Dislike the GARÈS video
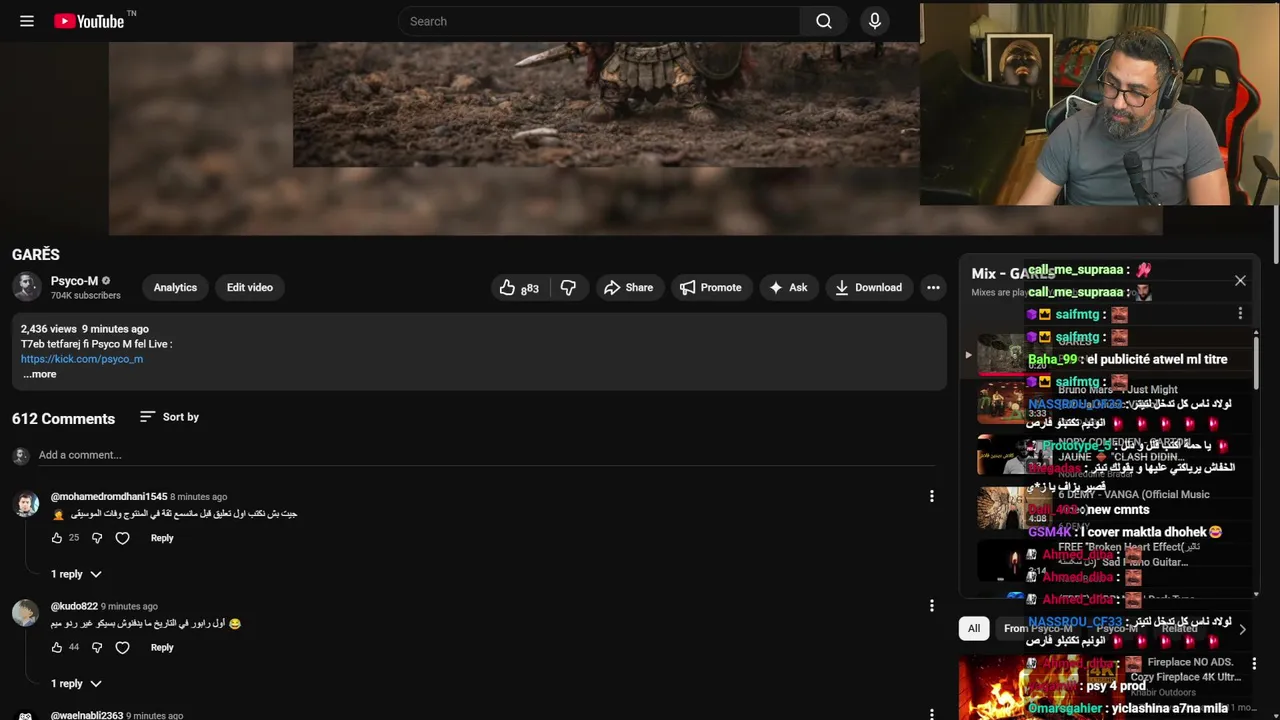 [x=568, y=288]
